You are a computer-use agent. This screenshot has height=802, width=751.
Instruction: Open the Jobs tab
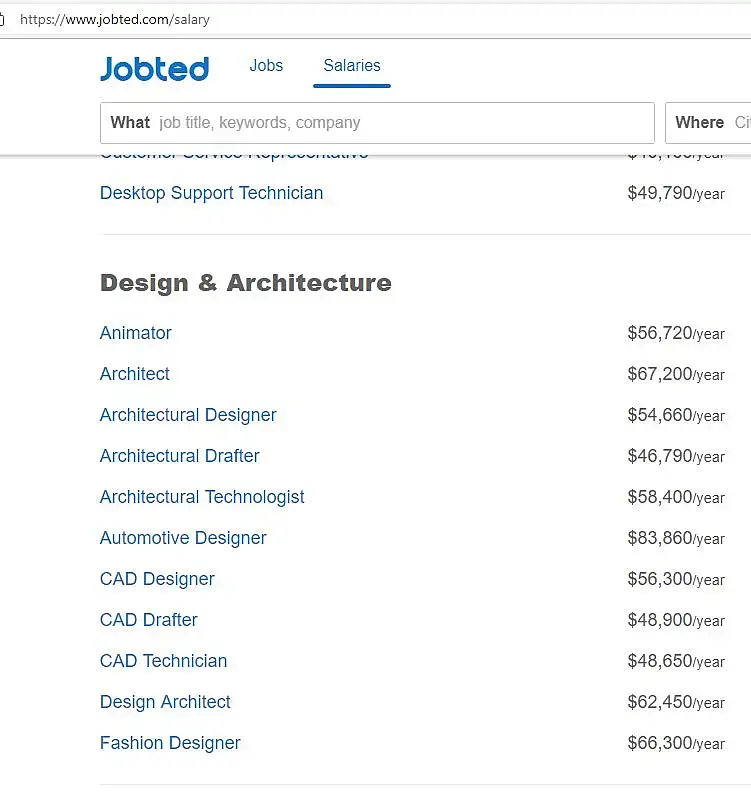point(266,66)
